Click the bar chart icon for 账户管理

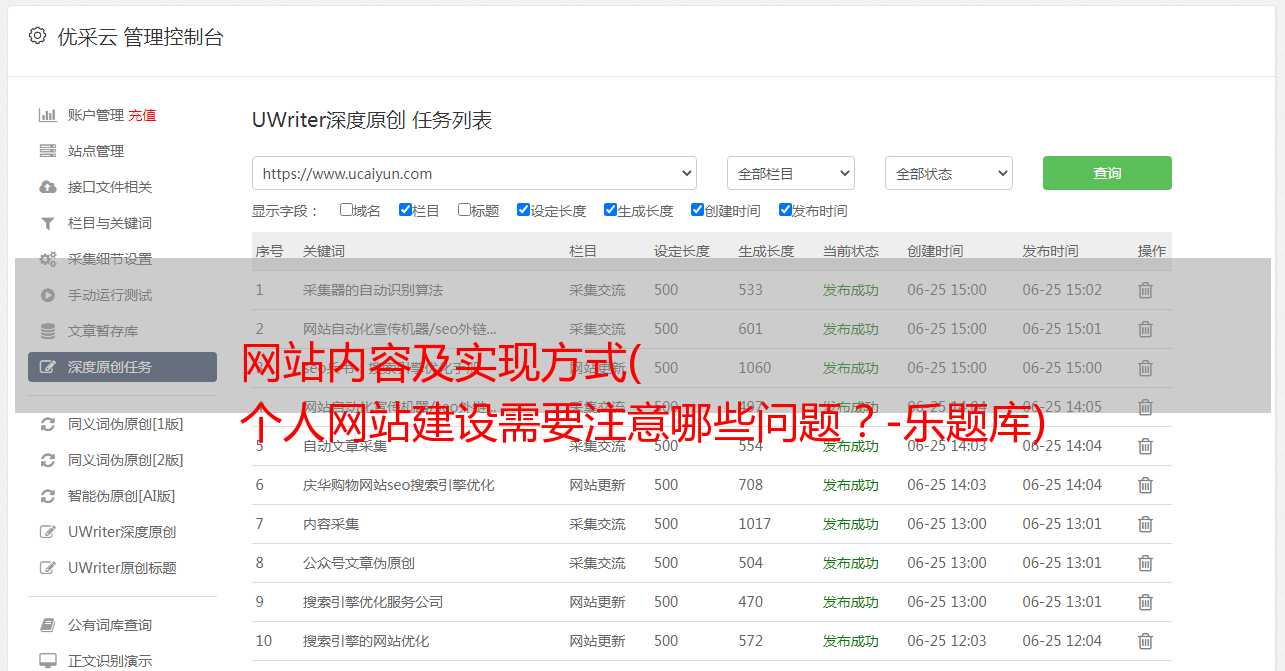pyautogui.click(x=47, y=115)
